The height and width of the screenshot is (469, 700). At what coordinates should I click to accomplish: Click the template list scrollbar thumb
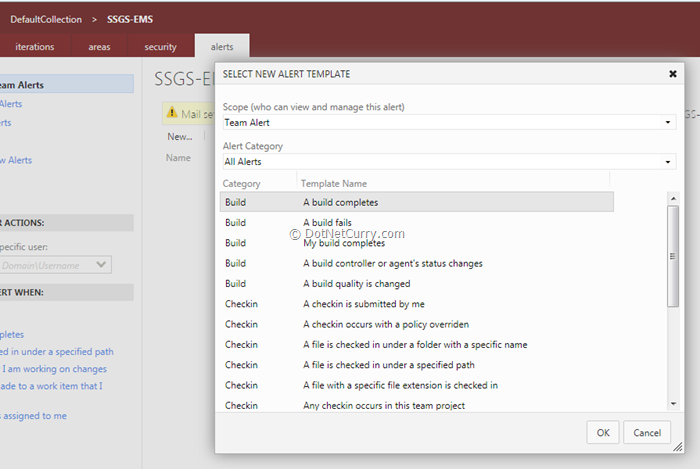[x=673, y=256]
